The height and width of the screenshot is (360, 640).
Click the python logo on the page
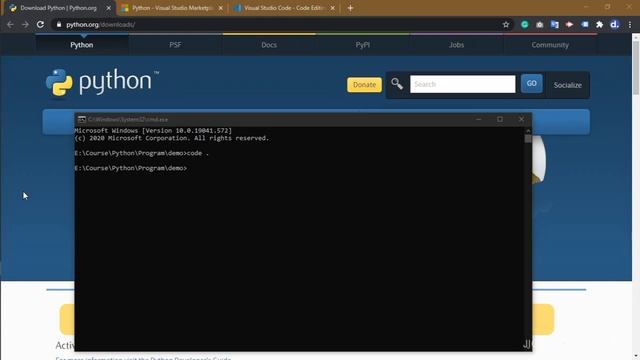[x=102, y=83]
